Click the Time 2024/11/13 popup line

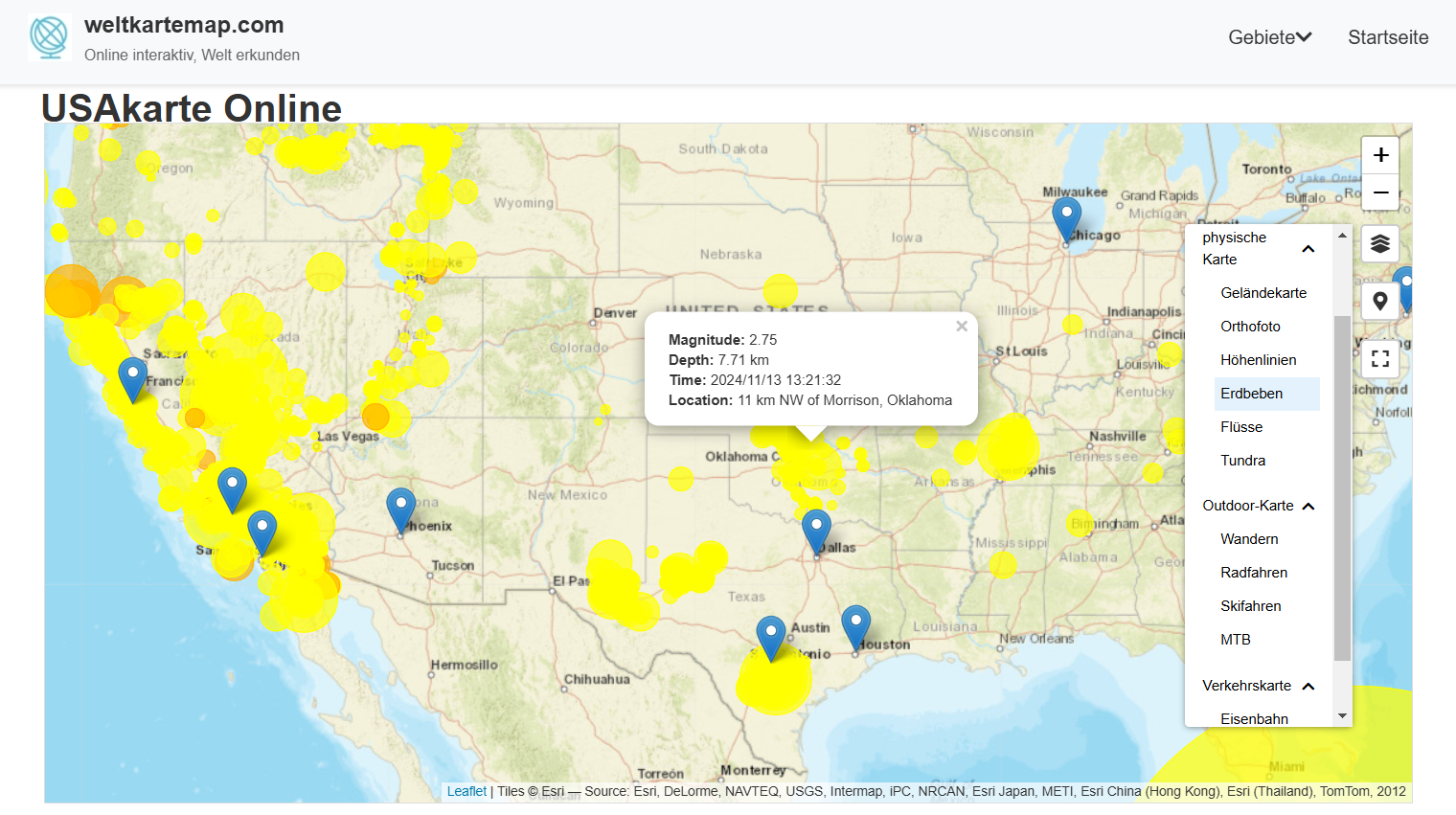pos(755,380)
